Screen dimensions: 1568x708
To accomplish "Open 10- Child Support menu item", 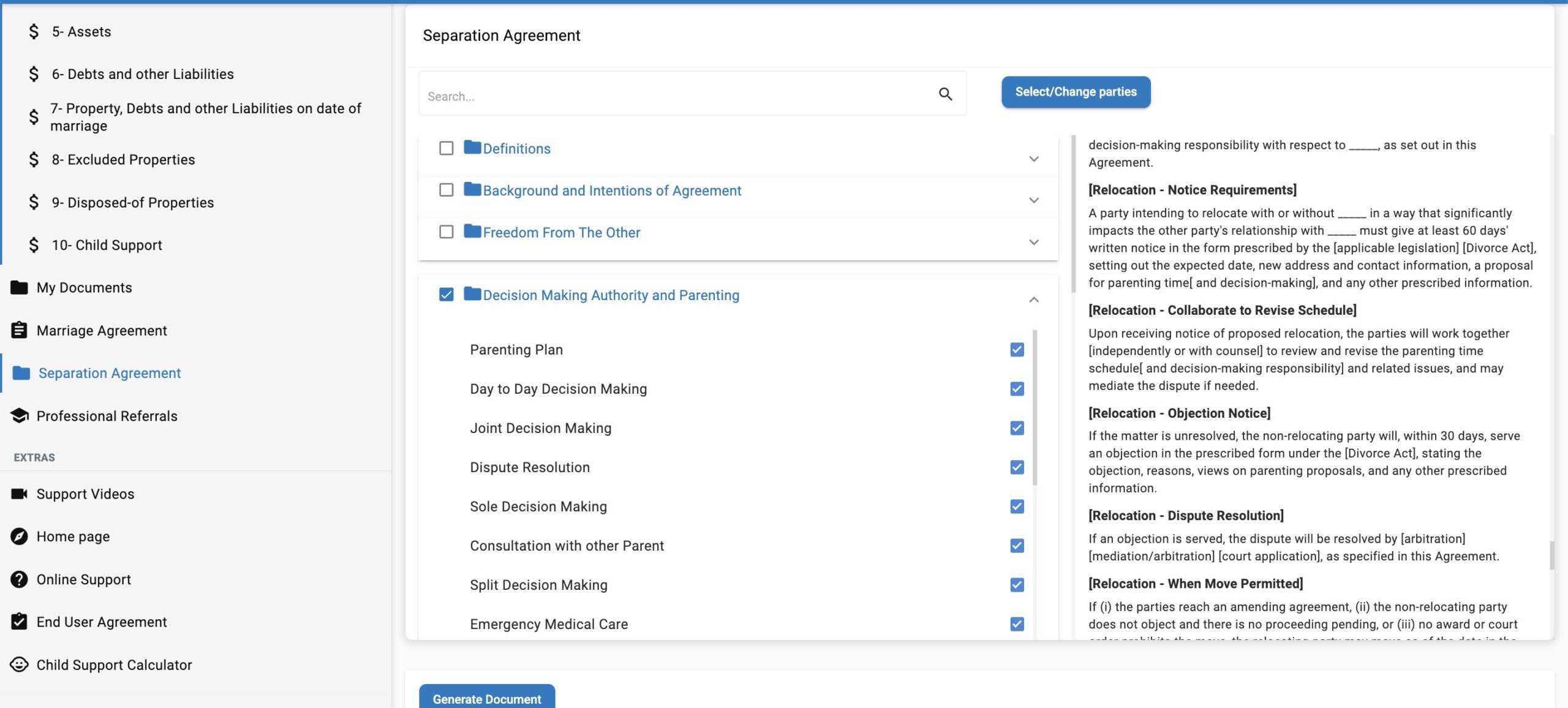I will pyautogui.click(x=107, y=245).
